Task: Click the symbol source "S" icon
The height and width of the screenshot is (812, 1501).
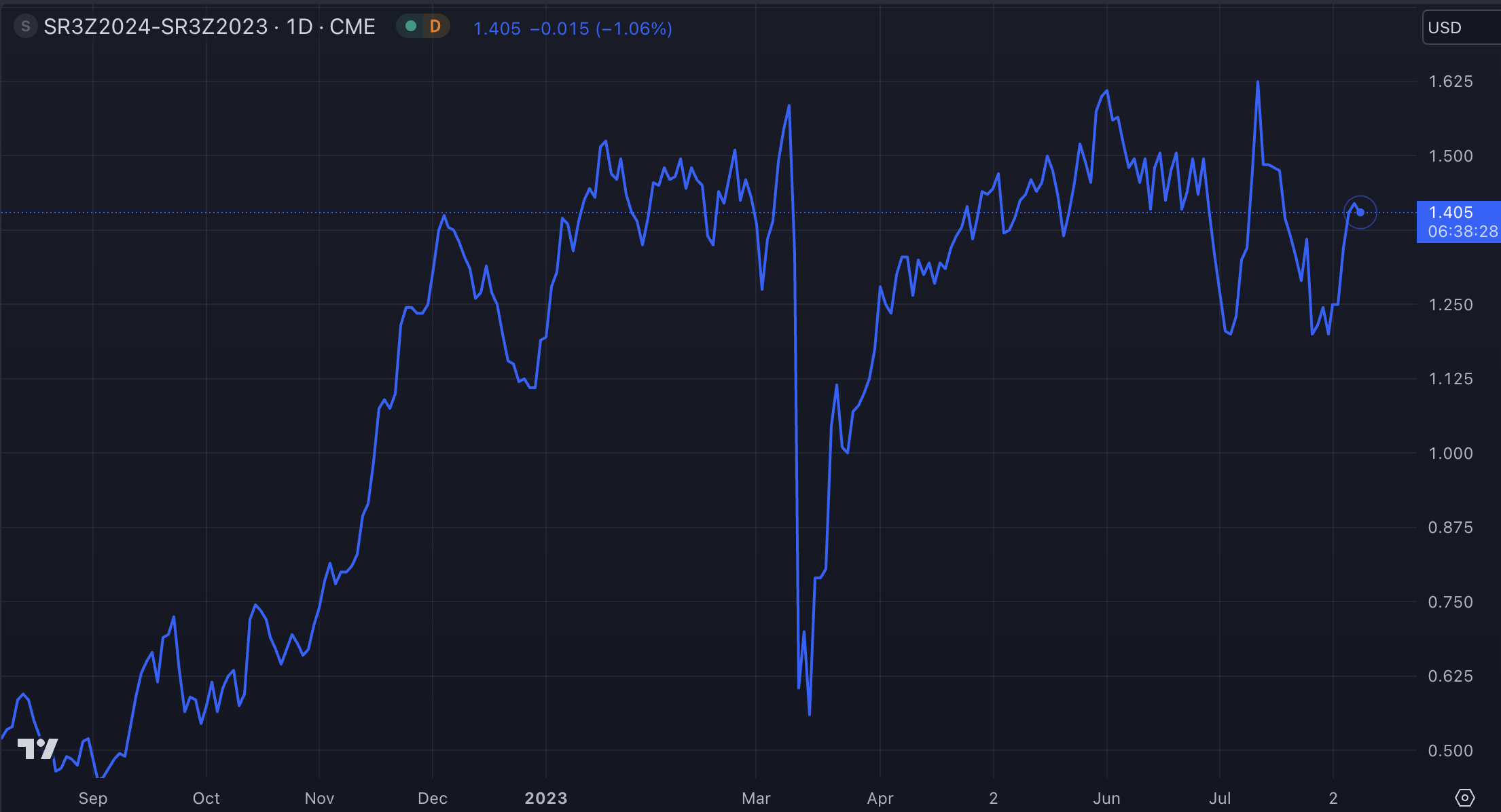Action: [25, 26]
